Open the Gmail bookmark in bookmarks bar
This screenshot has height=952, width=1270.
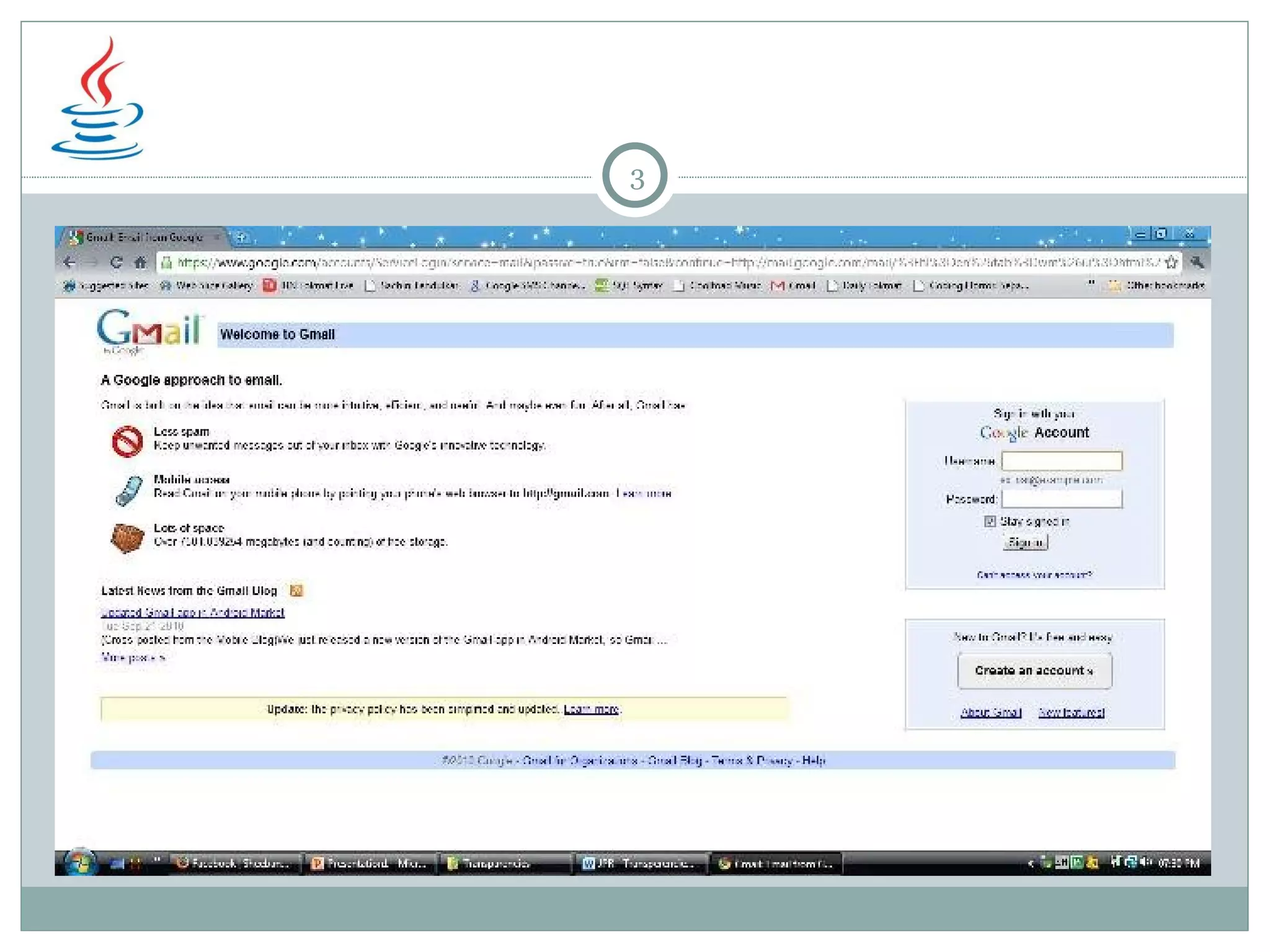pos(793,285)
